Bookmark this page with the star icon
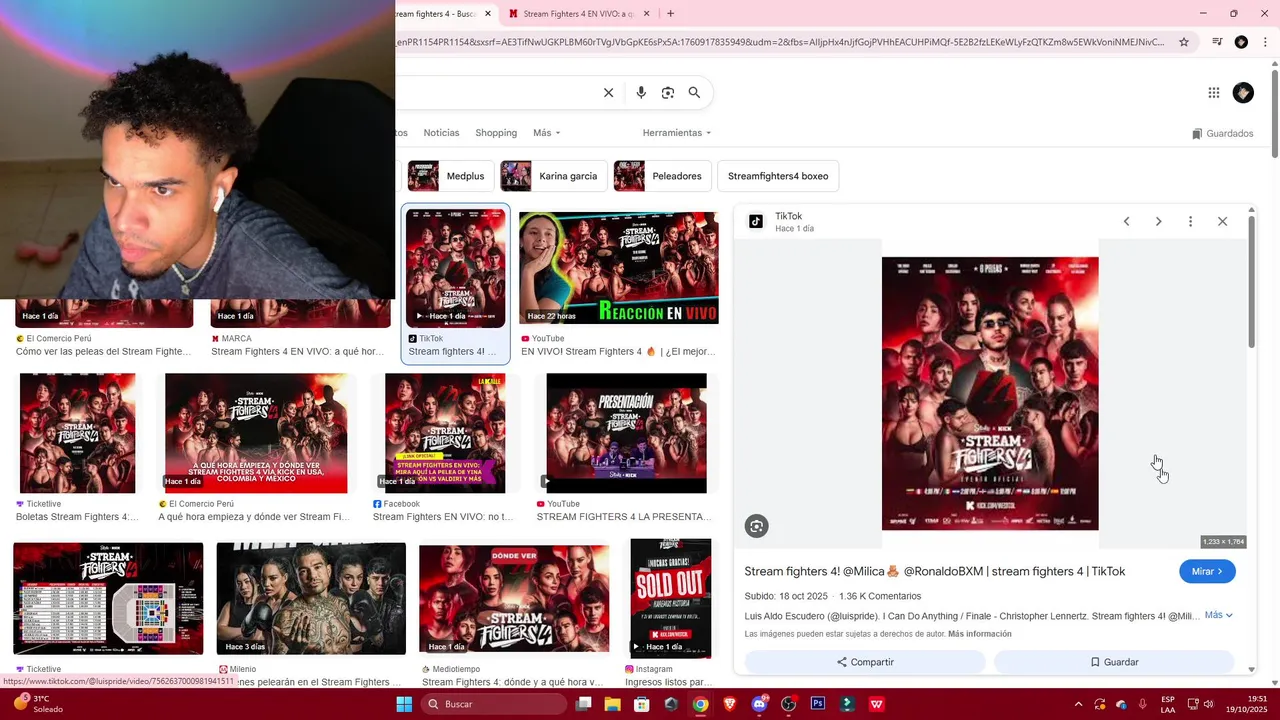This screenshot has width=1280, height=720. coord(1184,42)
